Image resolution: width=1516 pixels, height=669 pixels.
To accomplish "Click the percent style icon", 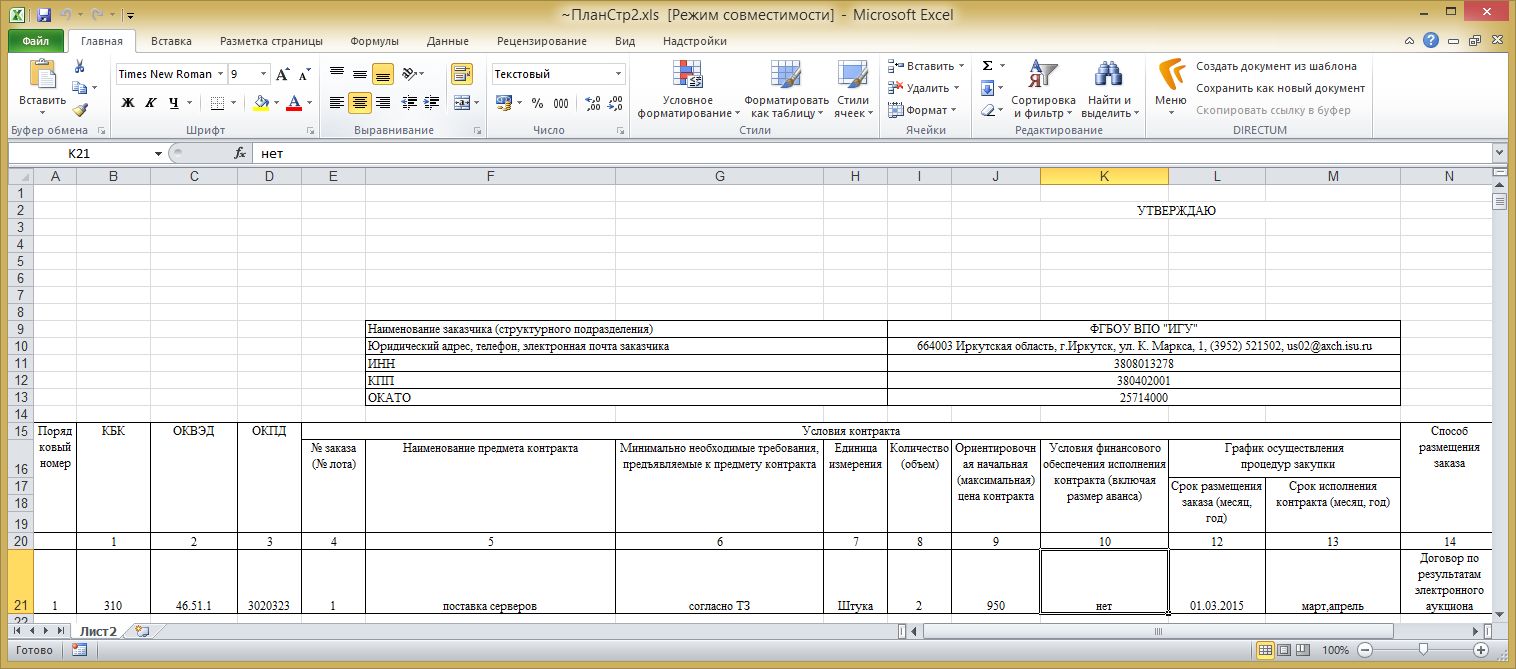I will [x=537, y=103].
